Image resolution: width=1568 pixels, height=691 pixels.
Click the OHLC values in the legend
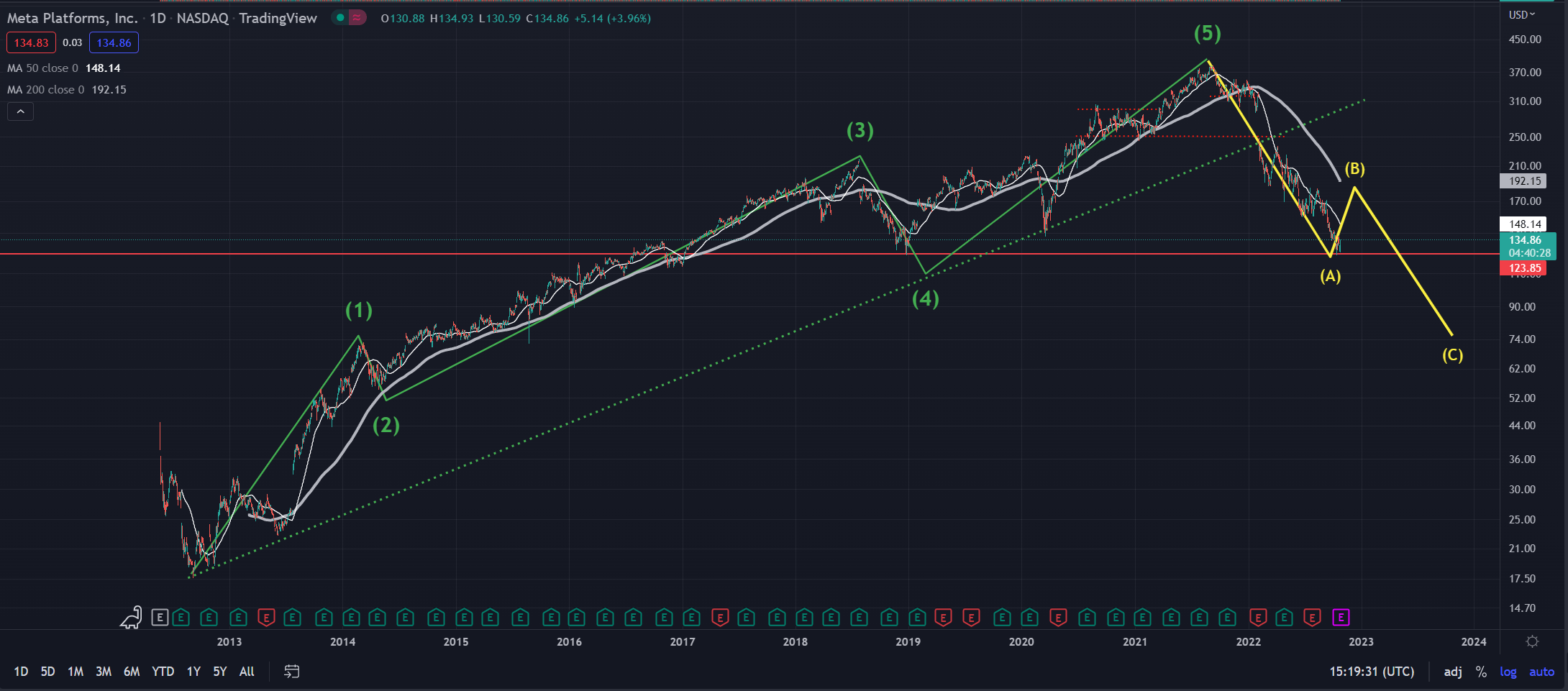pos(516,19)
